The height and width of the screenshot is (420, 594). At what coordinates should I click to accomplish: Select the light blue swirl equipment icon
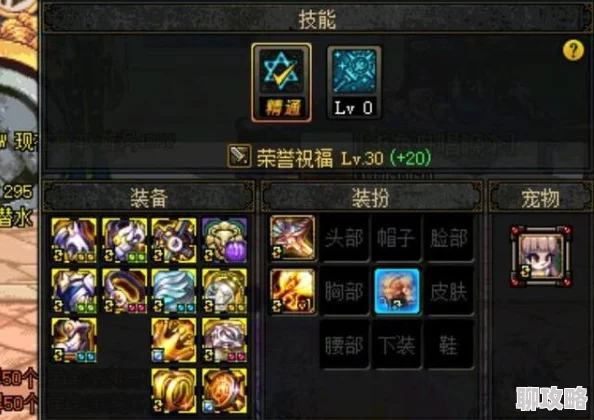174,291
